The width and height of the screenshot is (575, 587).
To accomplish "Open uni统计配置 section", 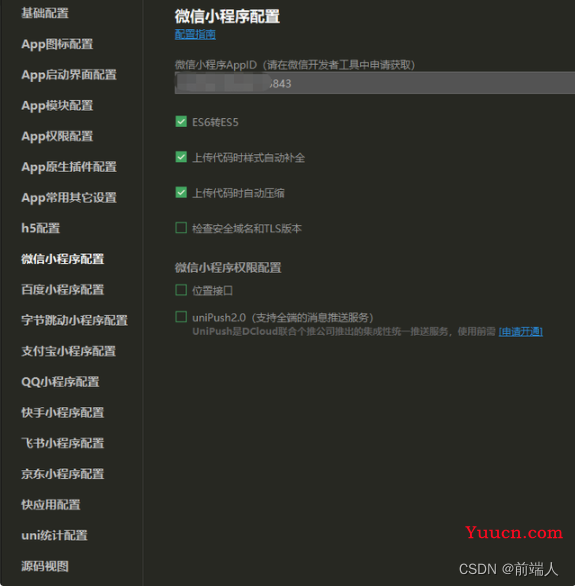I will 54,535.
